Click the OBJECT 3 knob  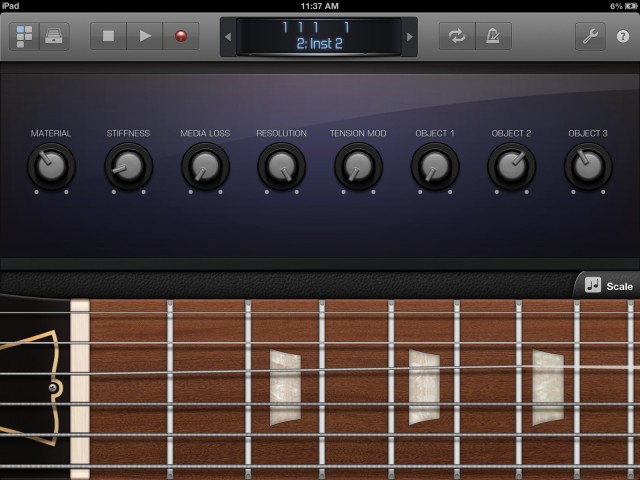(x=588, y=165)
